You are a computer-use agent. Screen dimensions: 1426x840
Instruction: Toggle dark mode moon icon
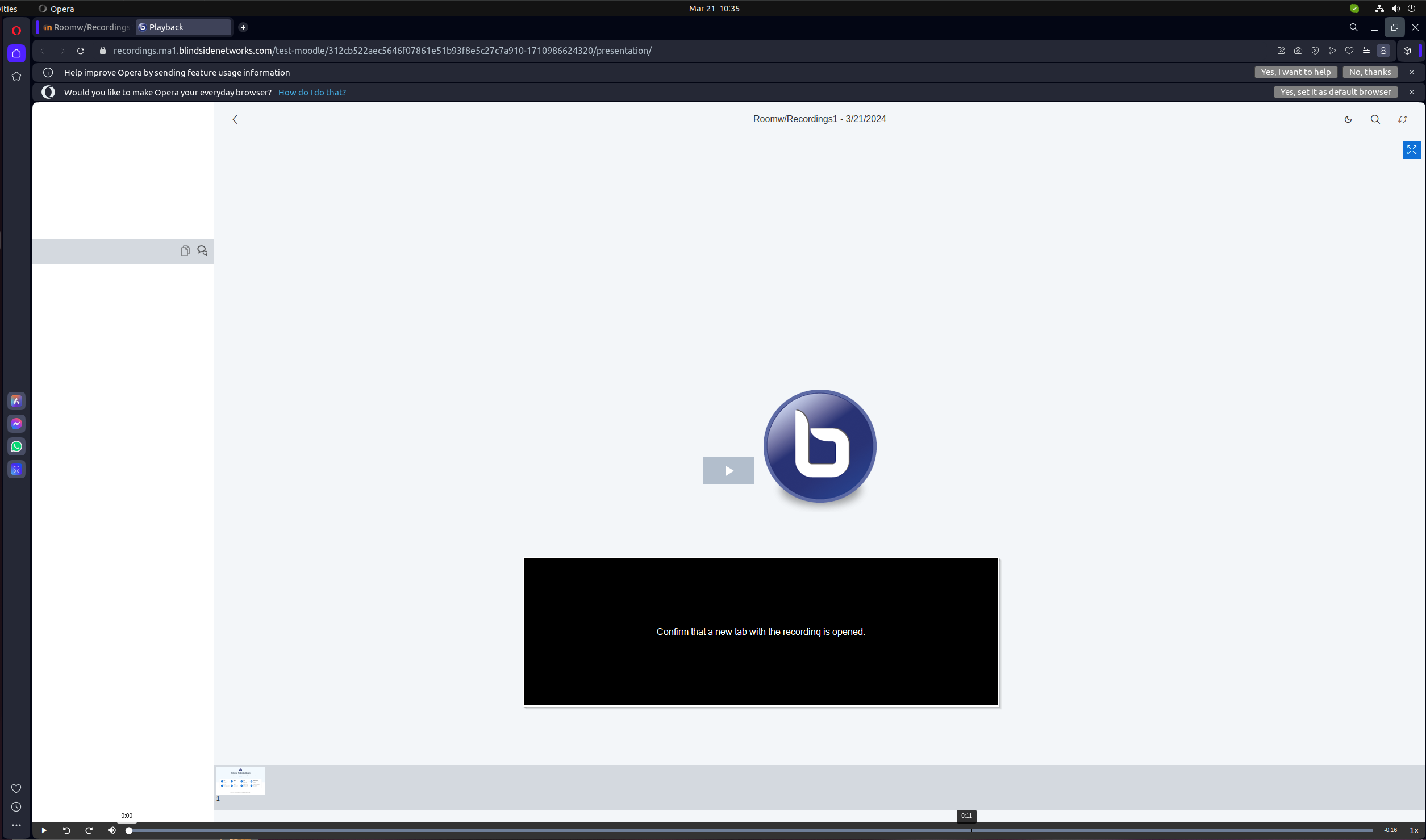(1348, 119)
